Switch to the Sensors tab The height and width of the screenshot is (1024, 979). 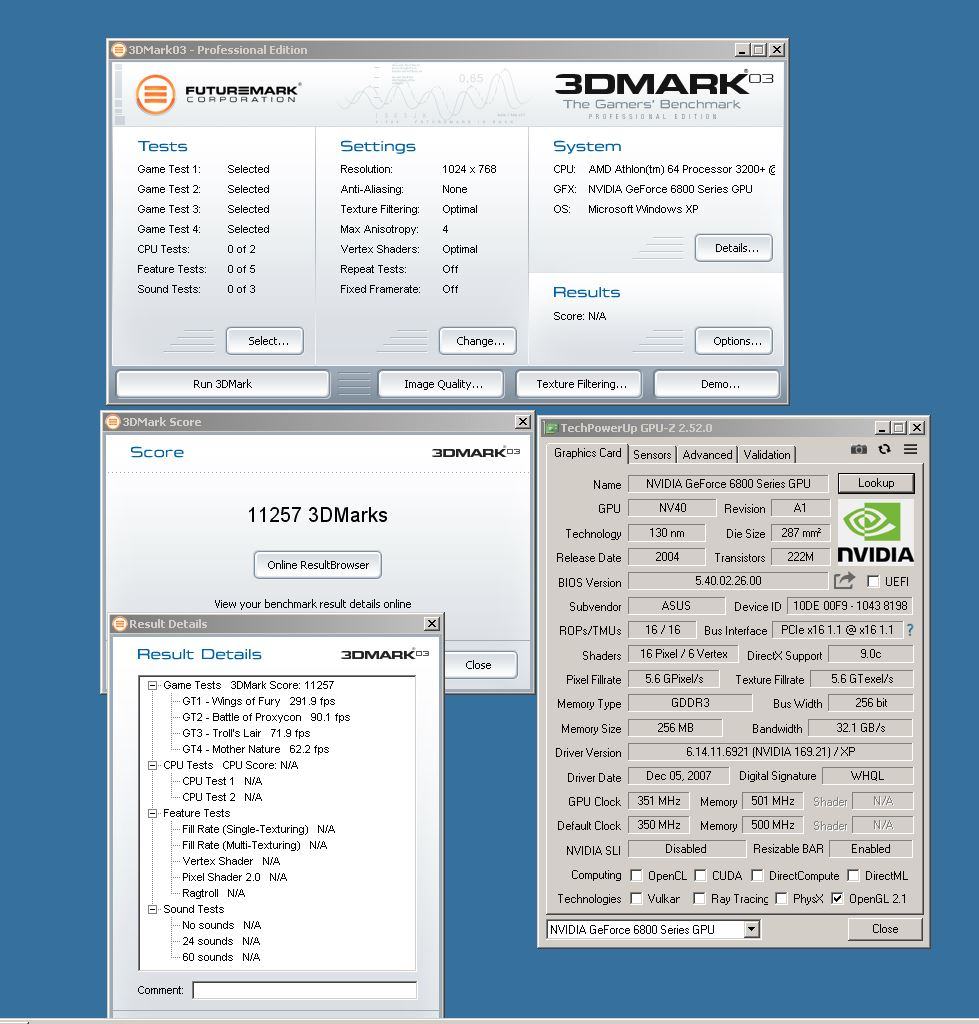coord(652,455)
